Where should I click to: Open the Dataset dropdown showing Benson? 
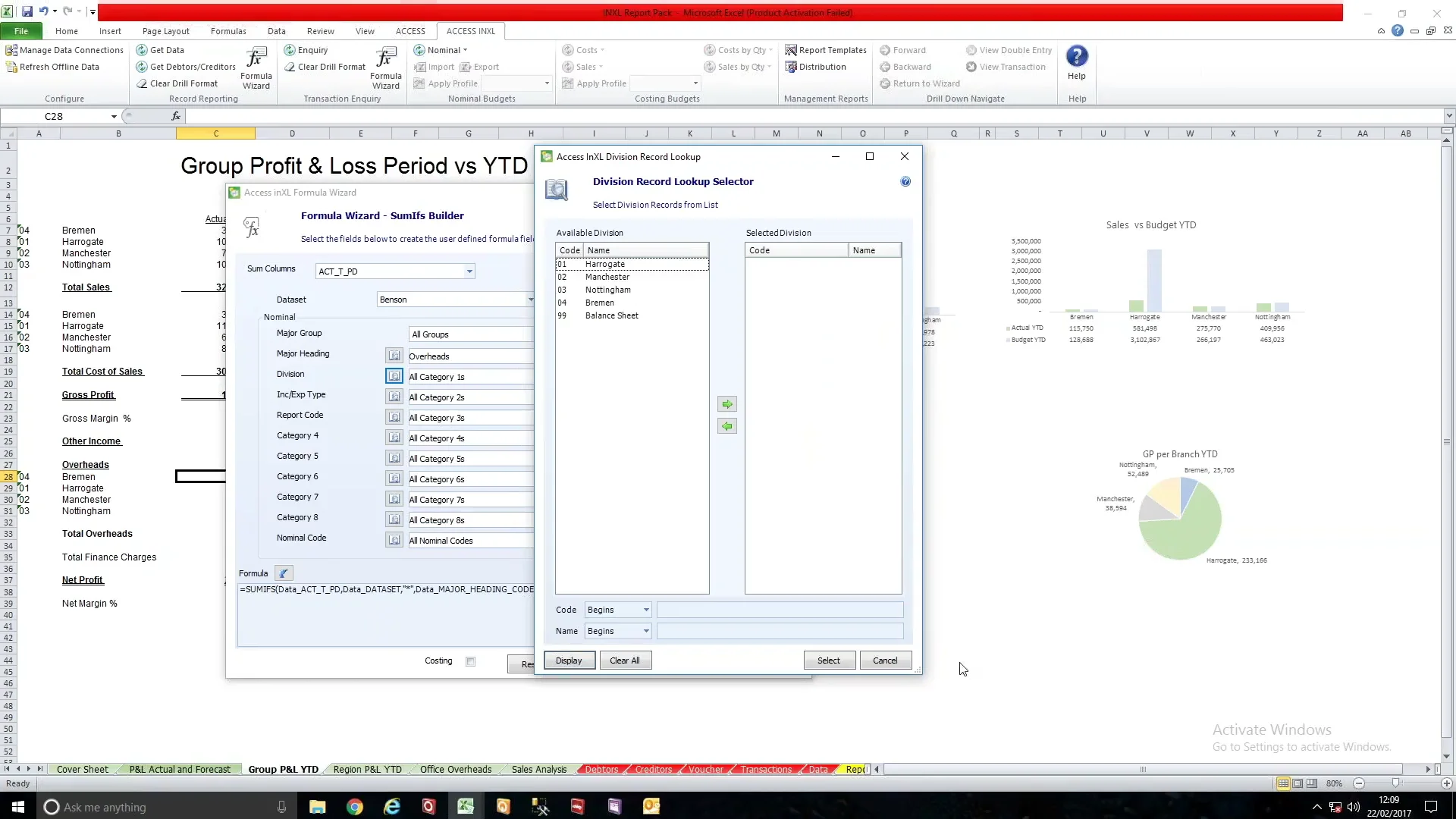pos(529,299)
